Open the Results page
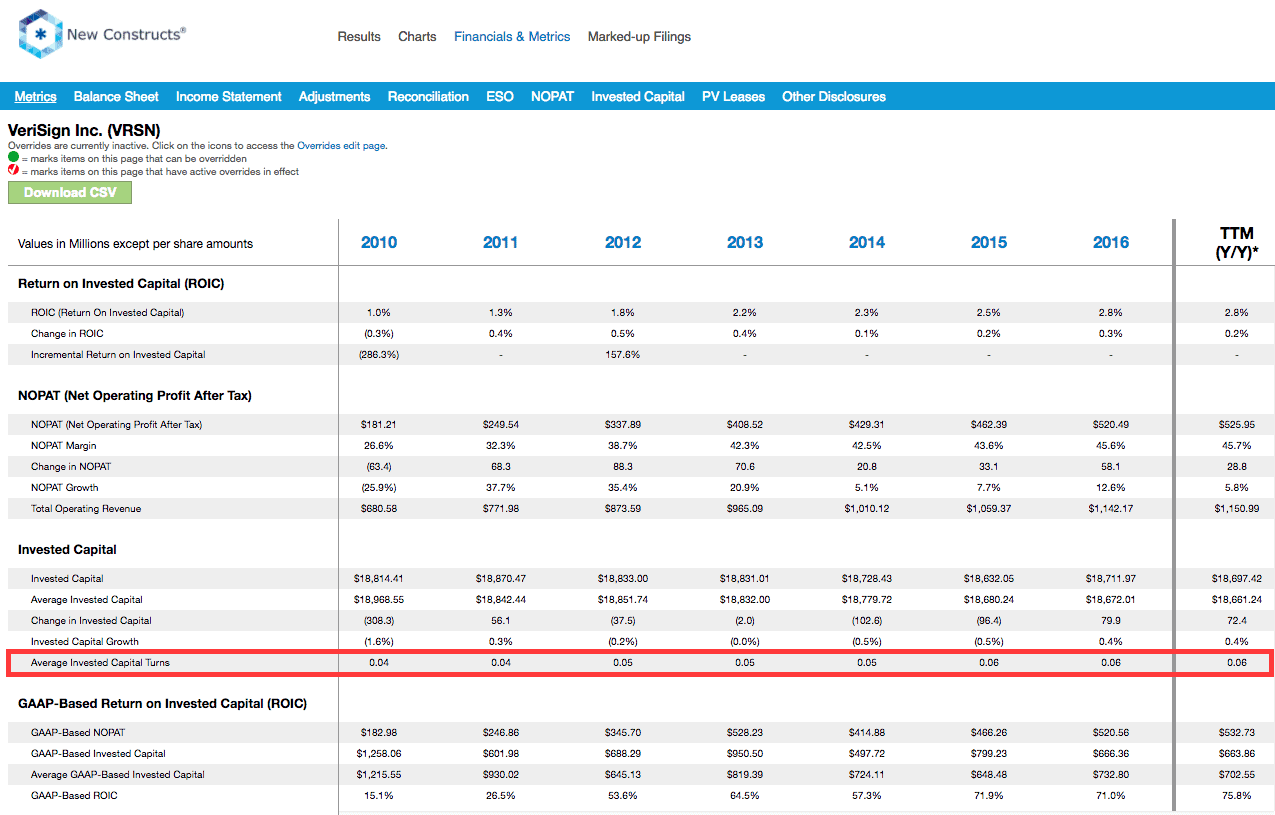1275x815 pixels. [x=359, y=37]
